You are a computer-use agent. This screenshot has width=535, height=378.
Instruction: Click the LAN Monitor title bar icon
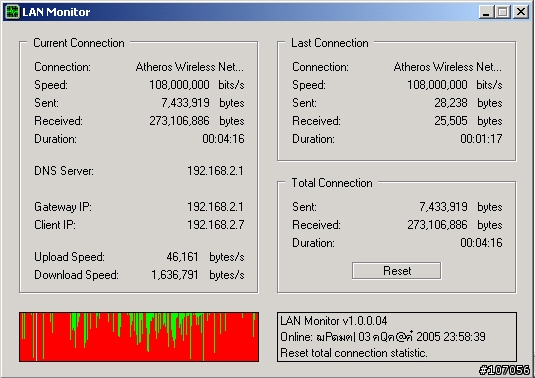point(12,12)
